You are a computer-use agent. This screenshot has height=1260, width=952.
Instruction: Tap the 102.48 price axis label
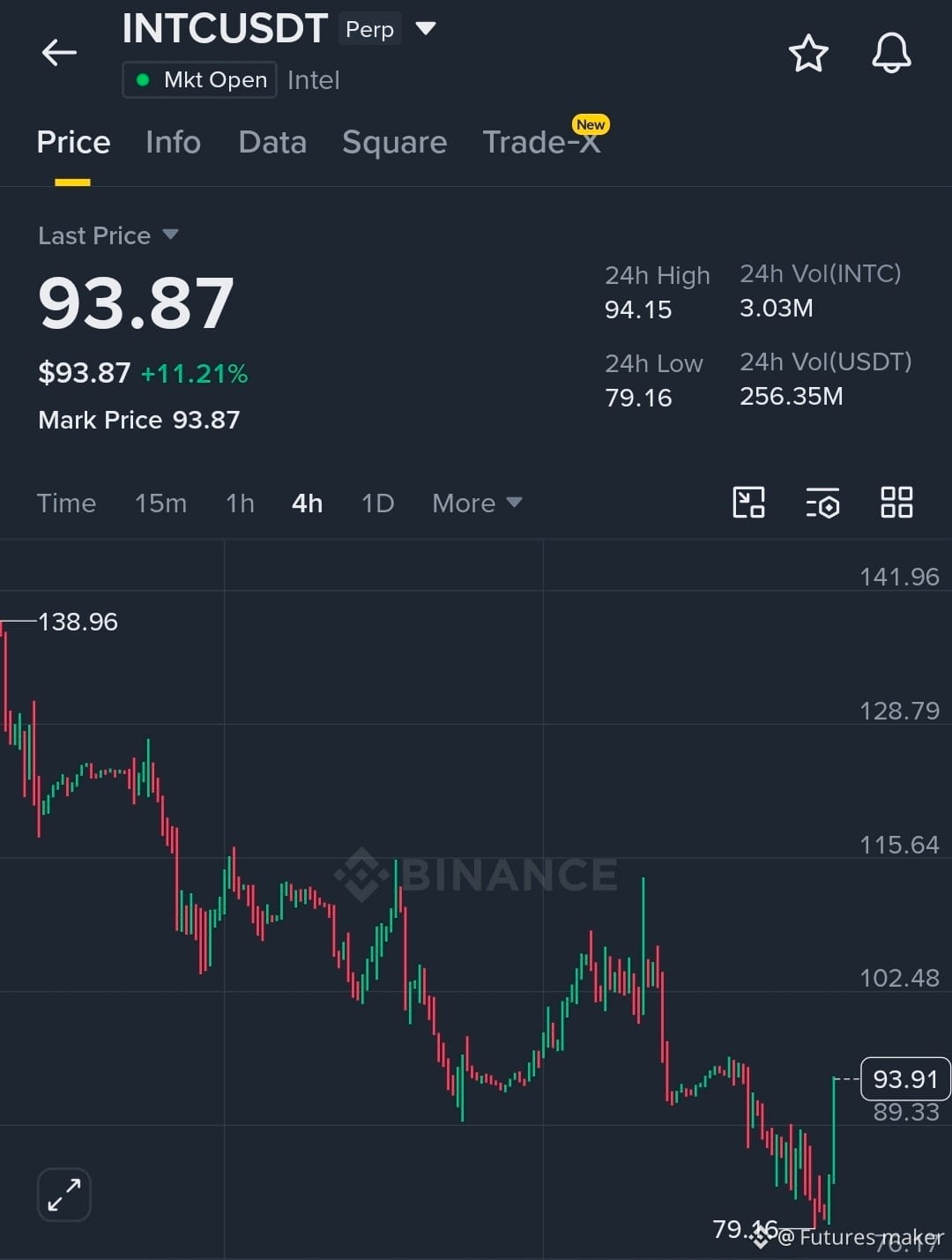(899, 978)
